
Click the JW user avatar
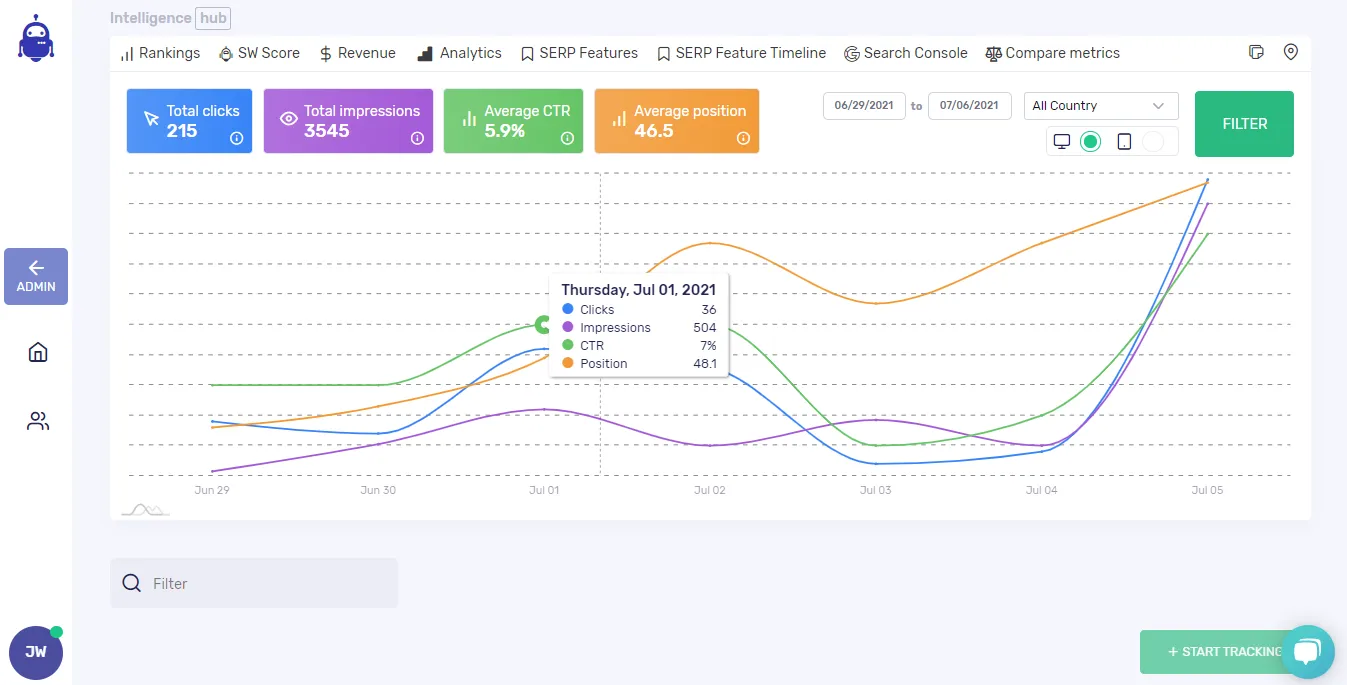(36, 652)
